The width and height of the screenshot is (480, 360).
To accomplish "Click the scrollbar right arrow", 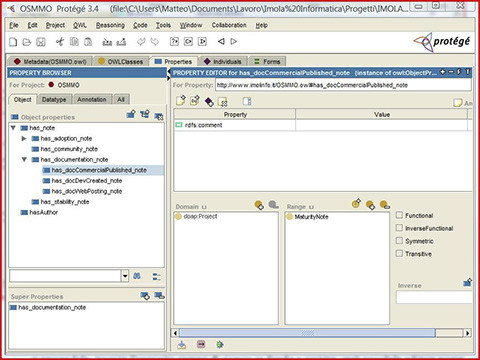I will [468, 333].
